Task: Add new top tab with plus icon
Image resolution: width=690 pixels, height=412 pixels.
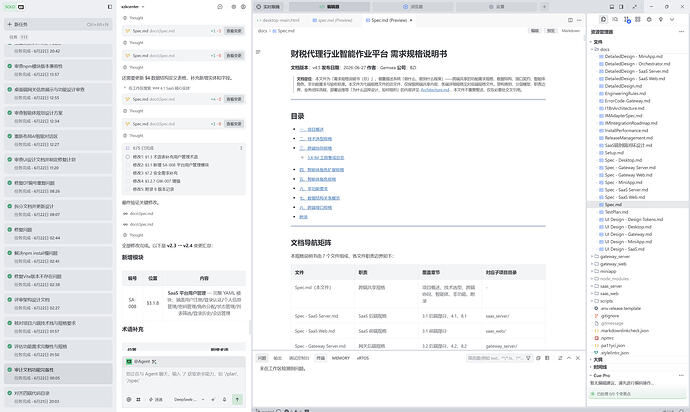Action: click(x=544, y=7)
